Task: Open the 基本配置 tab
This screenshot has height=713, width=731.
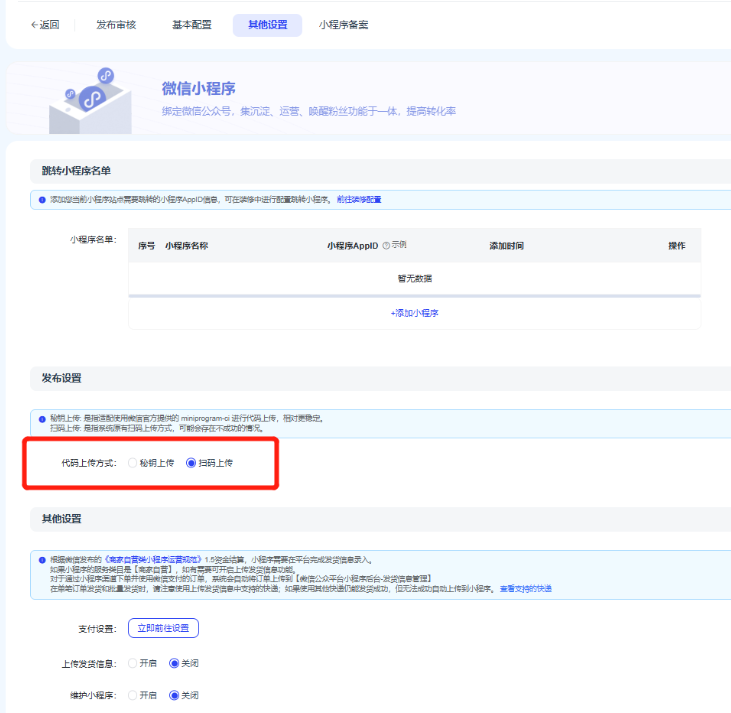Action: pos(192,25)
